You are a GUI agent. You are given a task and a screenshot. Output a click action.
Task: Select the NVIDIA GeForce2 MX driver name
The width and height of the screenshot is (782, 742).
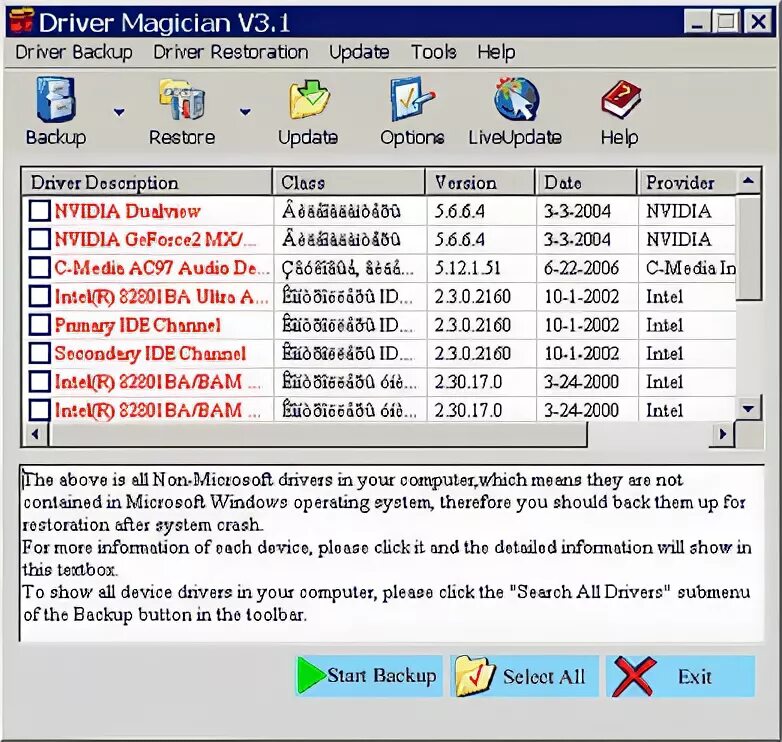(x=155, y=240)
